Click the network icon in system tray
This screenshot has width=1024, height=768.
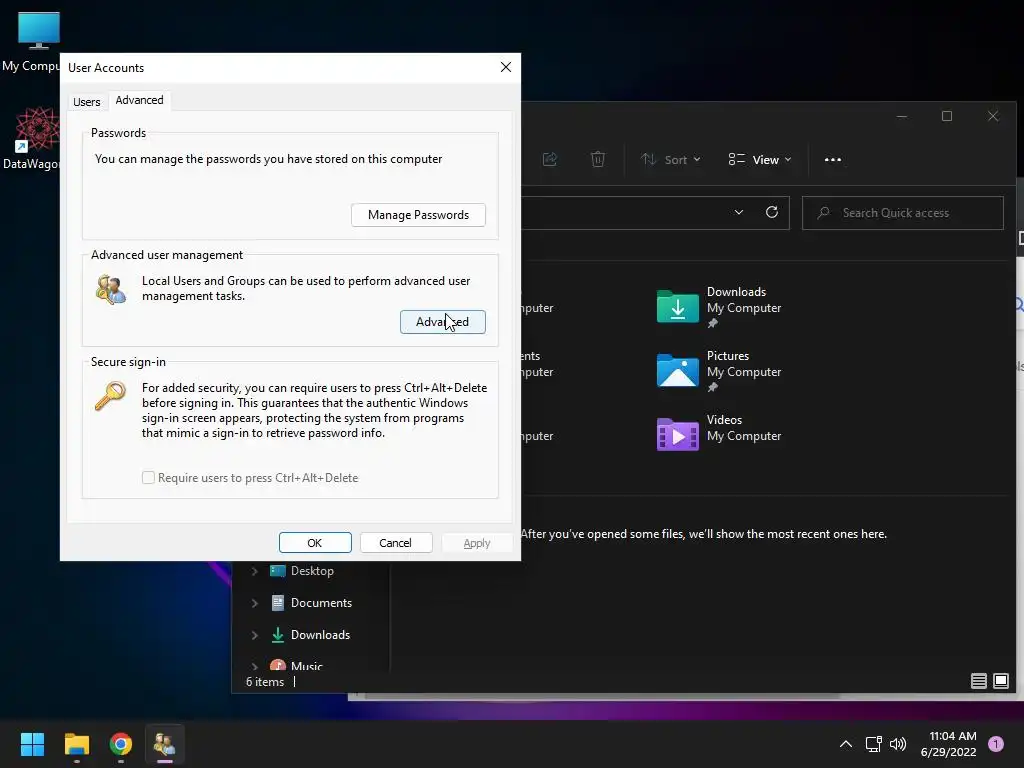pyautogui.click(x=873, y=744)
